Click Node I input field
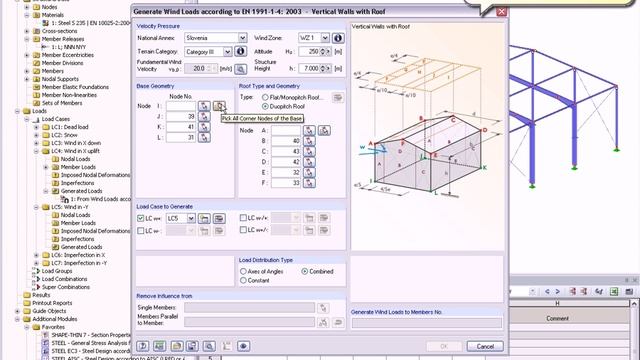Viewport: 640px width, 360px height. 181,106
